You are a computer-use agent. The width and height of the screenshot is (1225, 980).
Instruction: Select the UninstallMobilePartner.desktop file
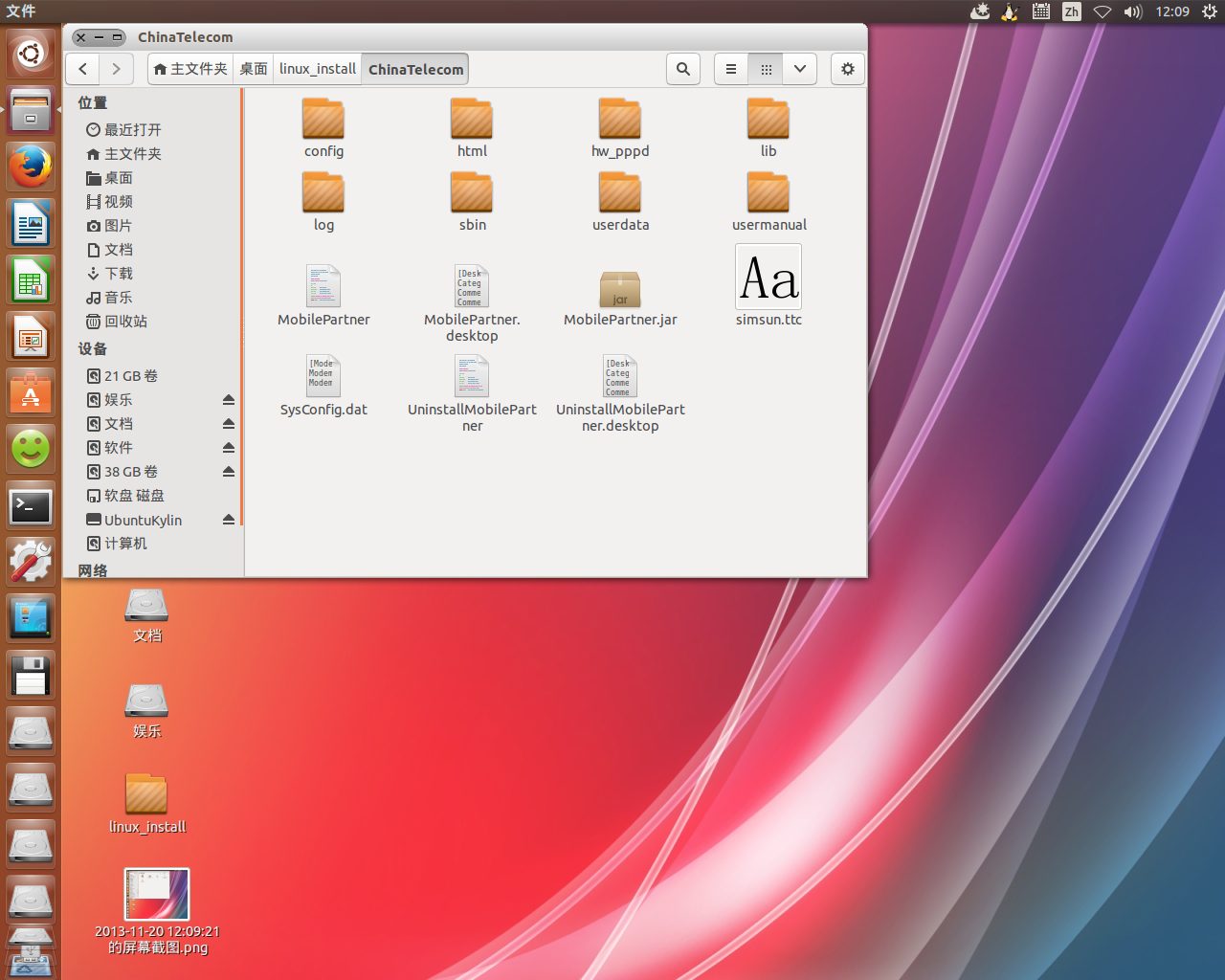pyautogui.click(x=620, y=393)
